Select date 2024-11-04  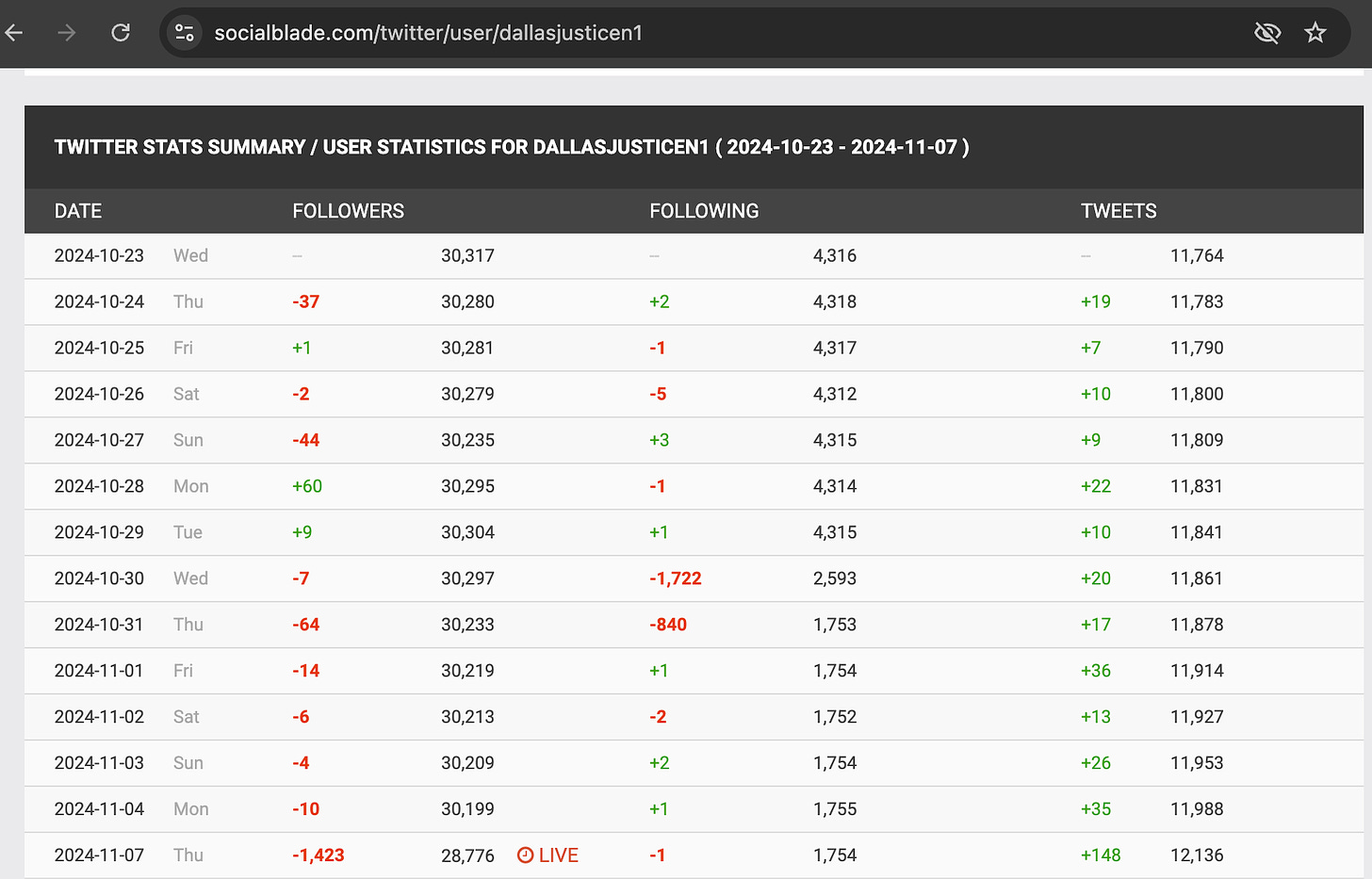click(99, 810)
